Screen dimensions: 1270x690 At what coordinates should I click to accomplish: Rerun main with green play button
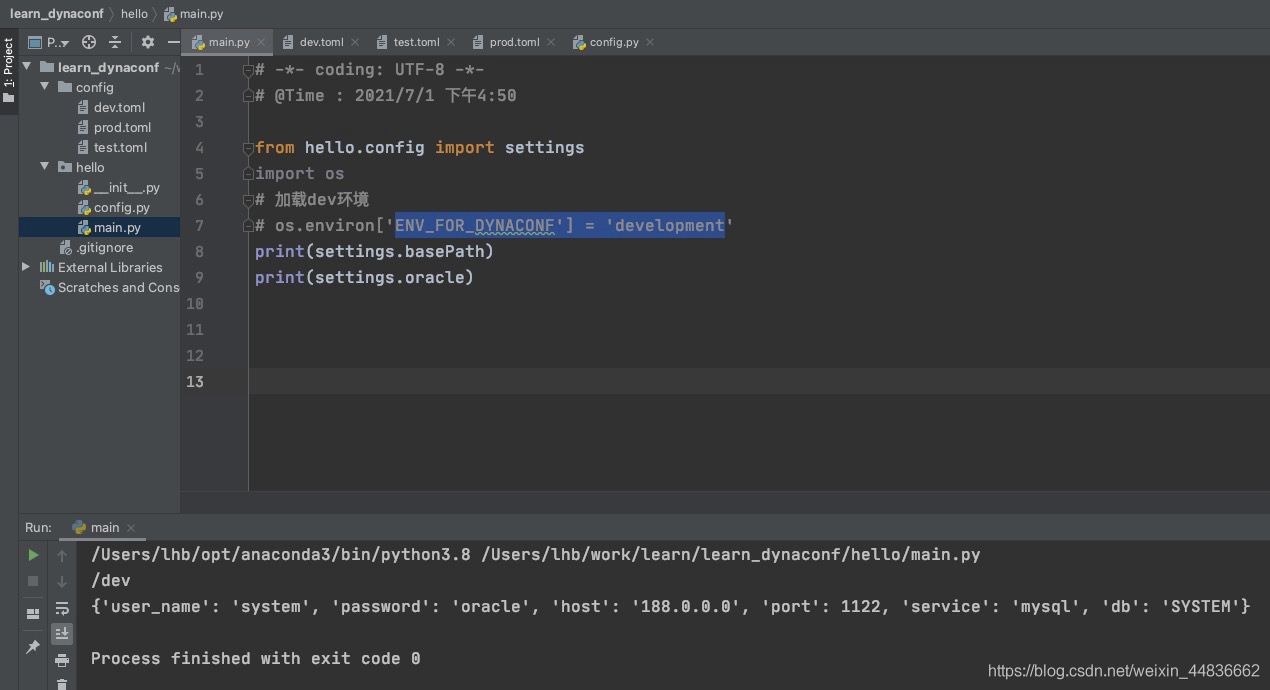[x=33, y=555]
